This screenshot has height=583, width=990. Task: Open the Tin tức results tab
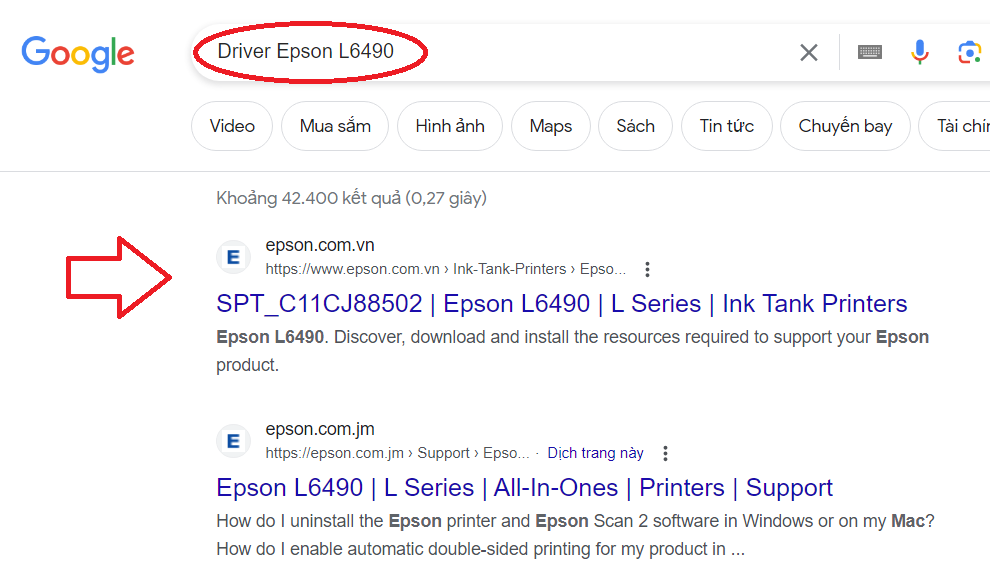tap(727, 126)
